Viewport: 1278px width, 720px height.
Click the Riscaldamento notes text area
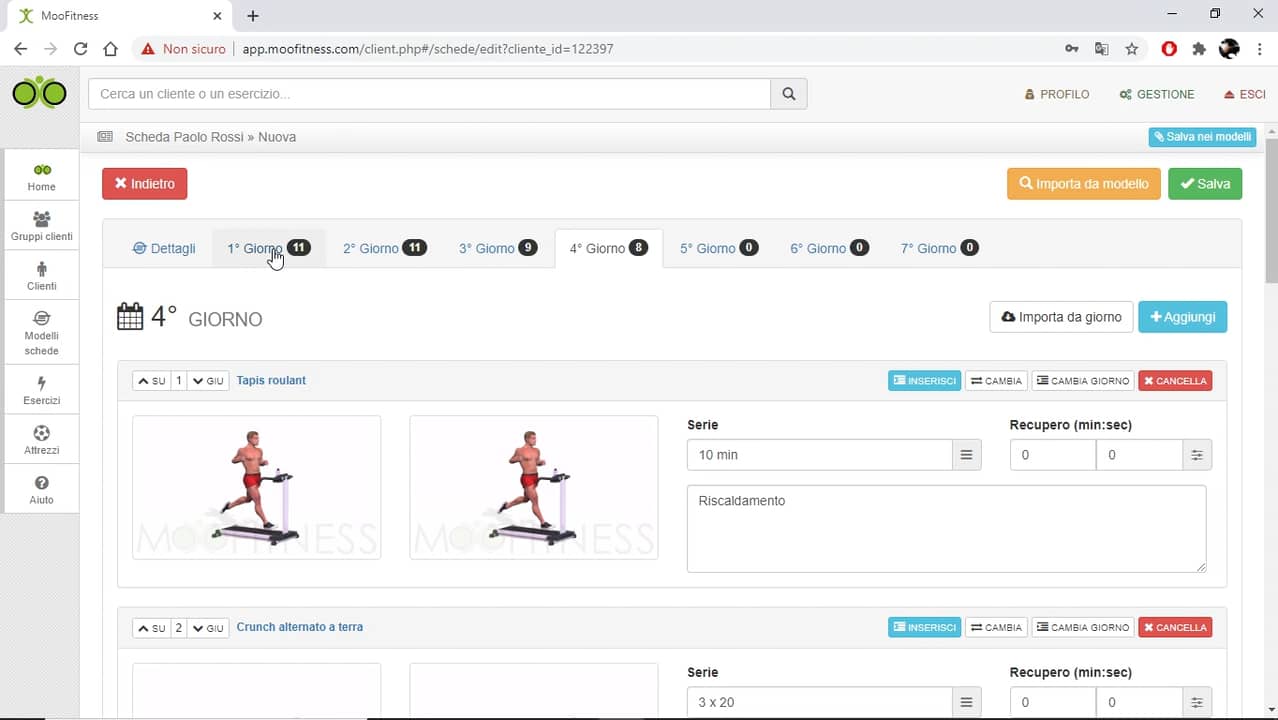pyautogui.click(x=946, y=529)
